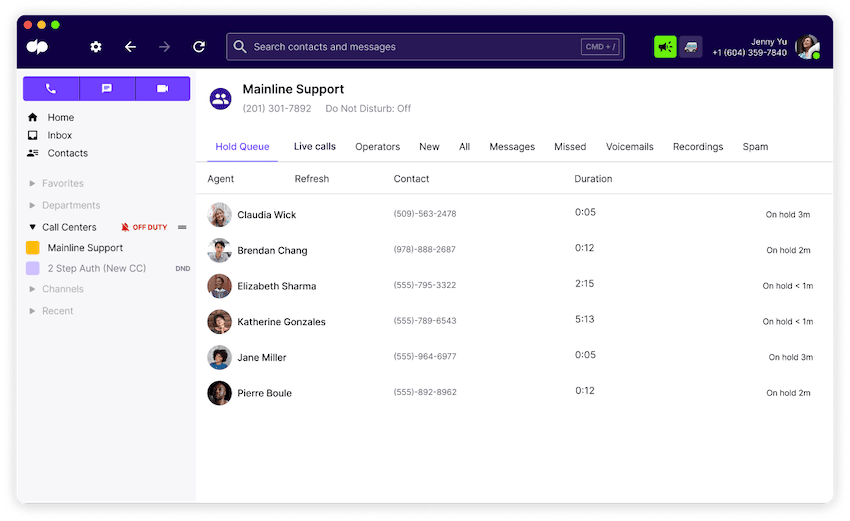Start a new message button
850x521 pixels.
[x=107, y=88]
